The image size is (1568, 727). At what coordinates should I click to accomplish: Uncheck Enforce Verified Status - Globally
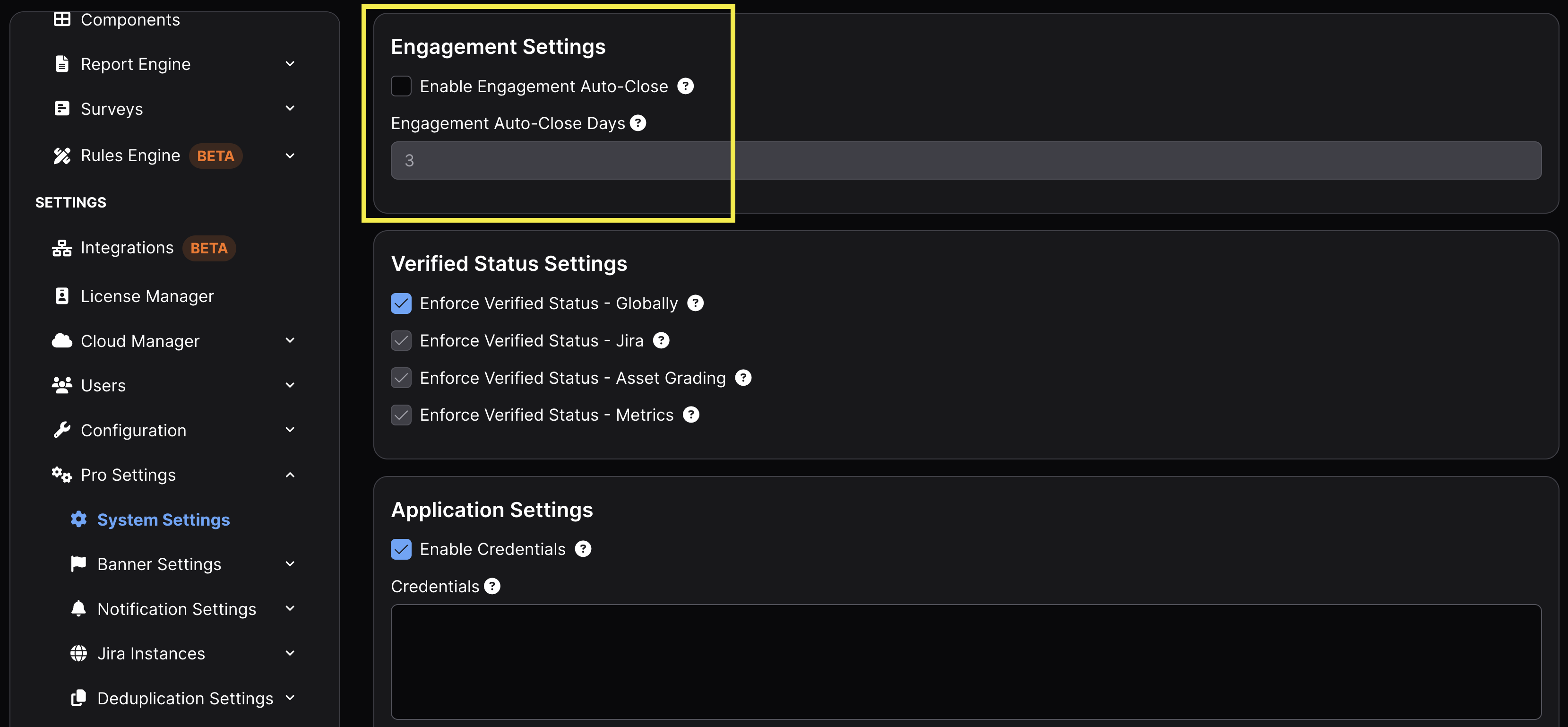pyautogui.click(x=401, y=303)
